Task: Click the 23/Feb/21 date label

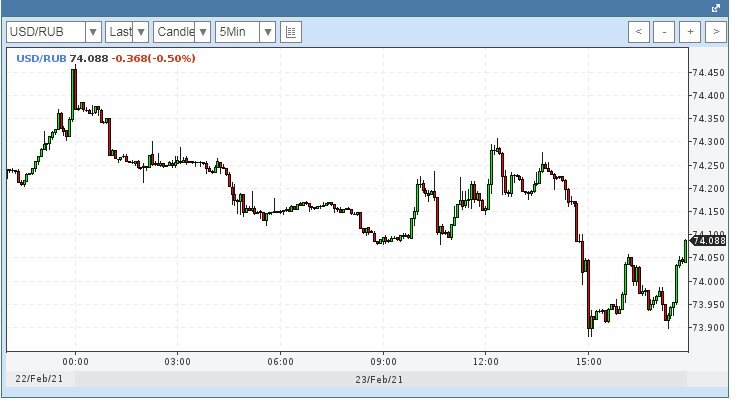Action: [x=379, y=379]
